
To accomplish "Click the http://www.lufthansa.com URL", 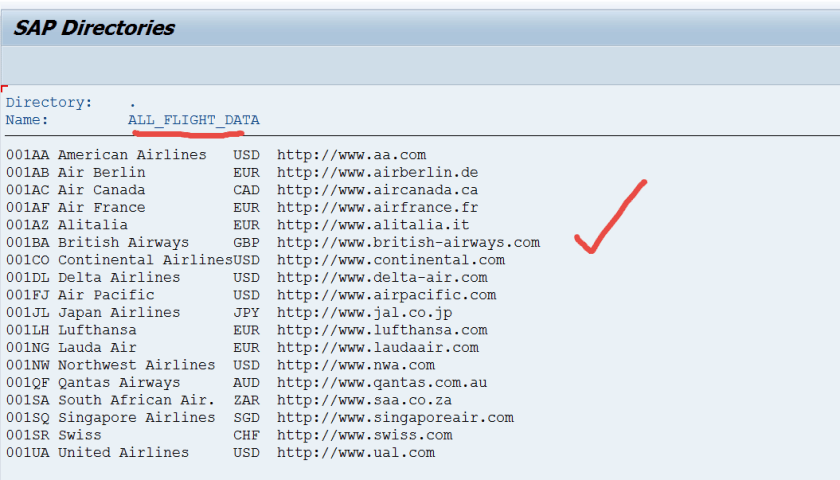I will tap(382, 330).
